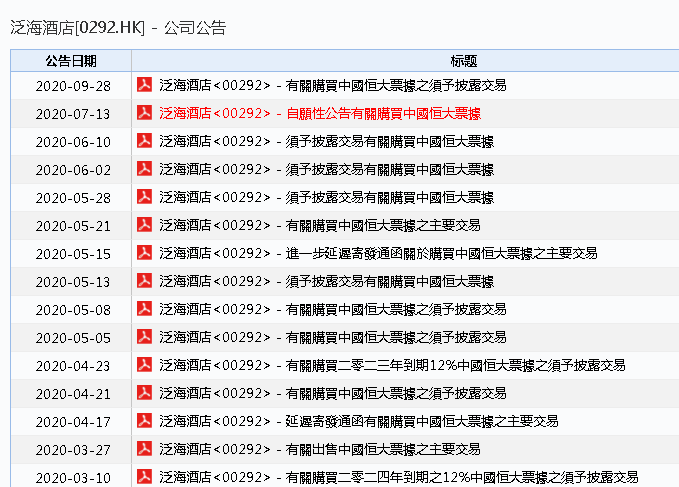Open the 二零二三年到期12% announcement link

coord(392,365)
